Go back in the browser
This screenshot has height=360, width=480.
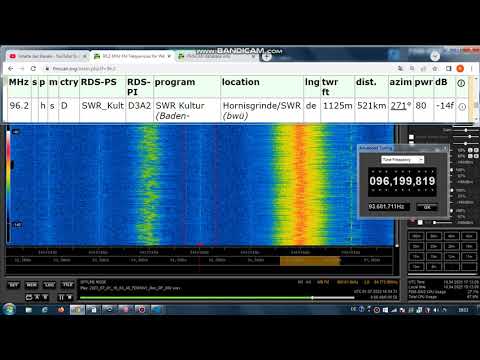coord(11,69)
